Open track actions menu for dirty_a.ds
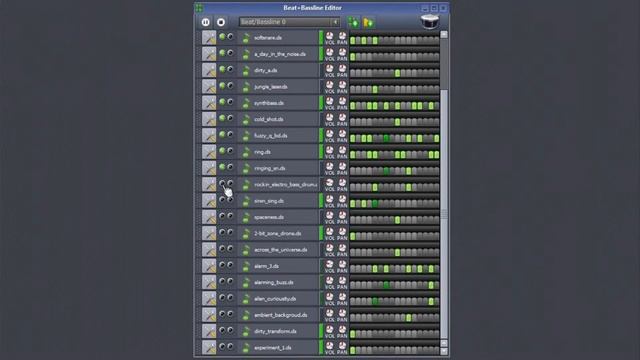640x360 pixels. pos(209,70)
